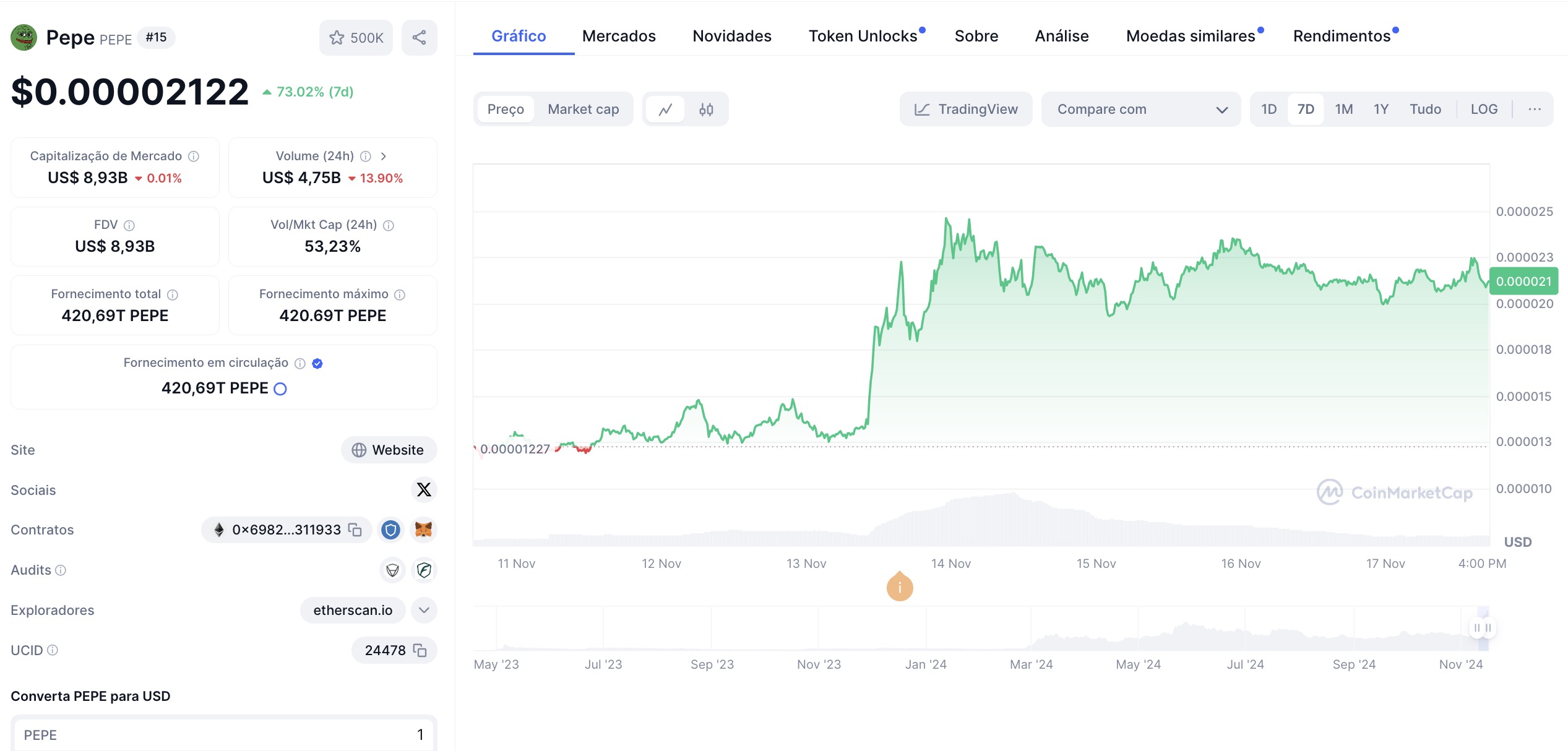Set chart range to 7D
1568x751 pixels.
pos(1306,109)
